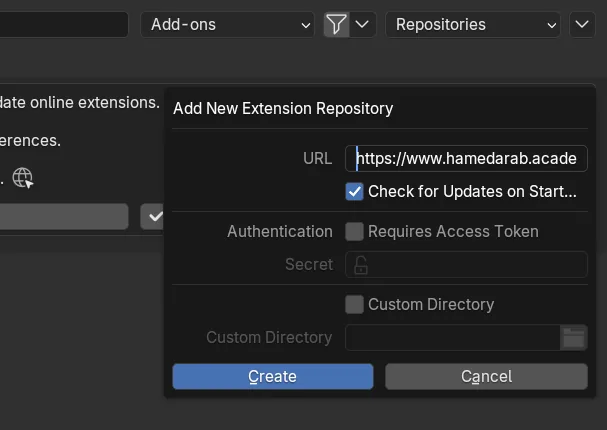This screenshot has width=607, height=430.
Task: Click the search field at top left
Action: pyautogui.click(x=64, y=24)
